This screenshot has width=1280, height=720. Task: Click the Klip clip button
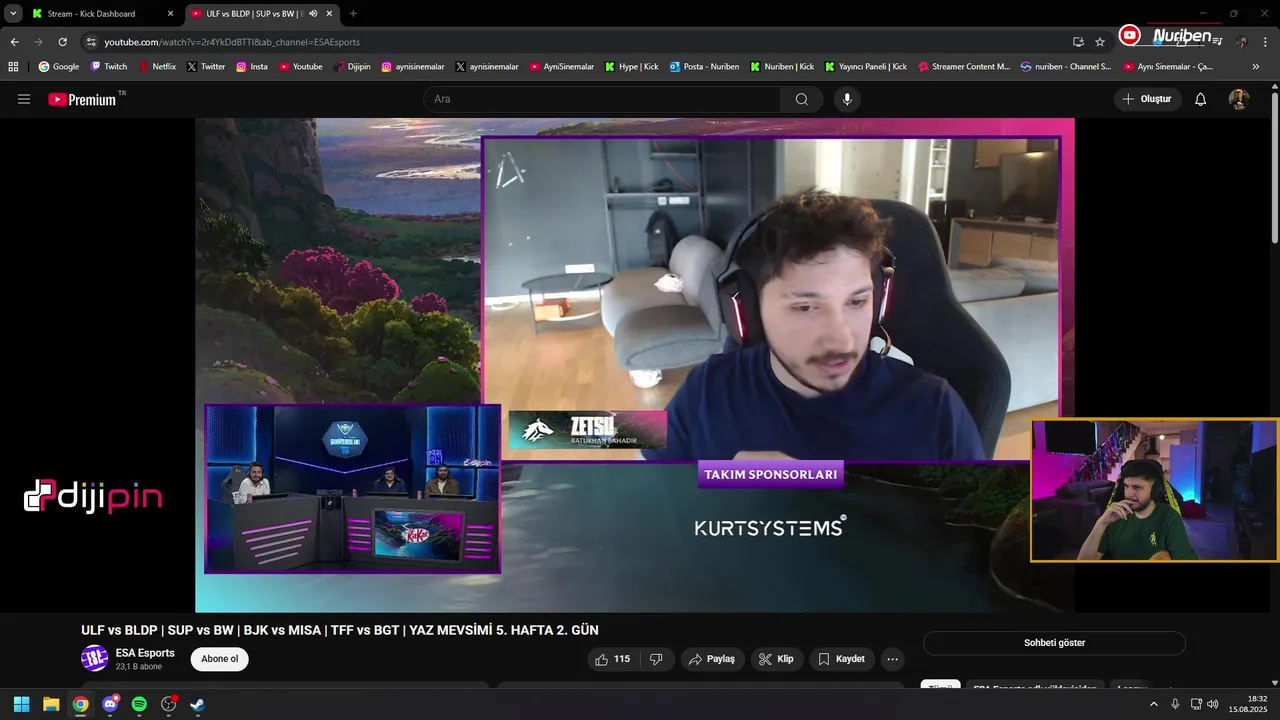[x=776, y=659]
